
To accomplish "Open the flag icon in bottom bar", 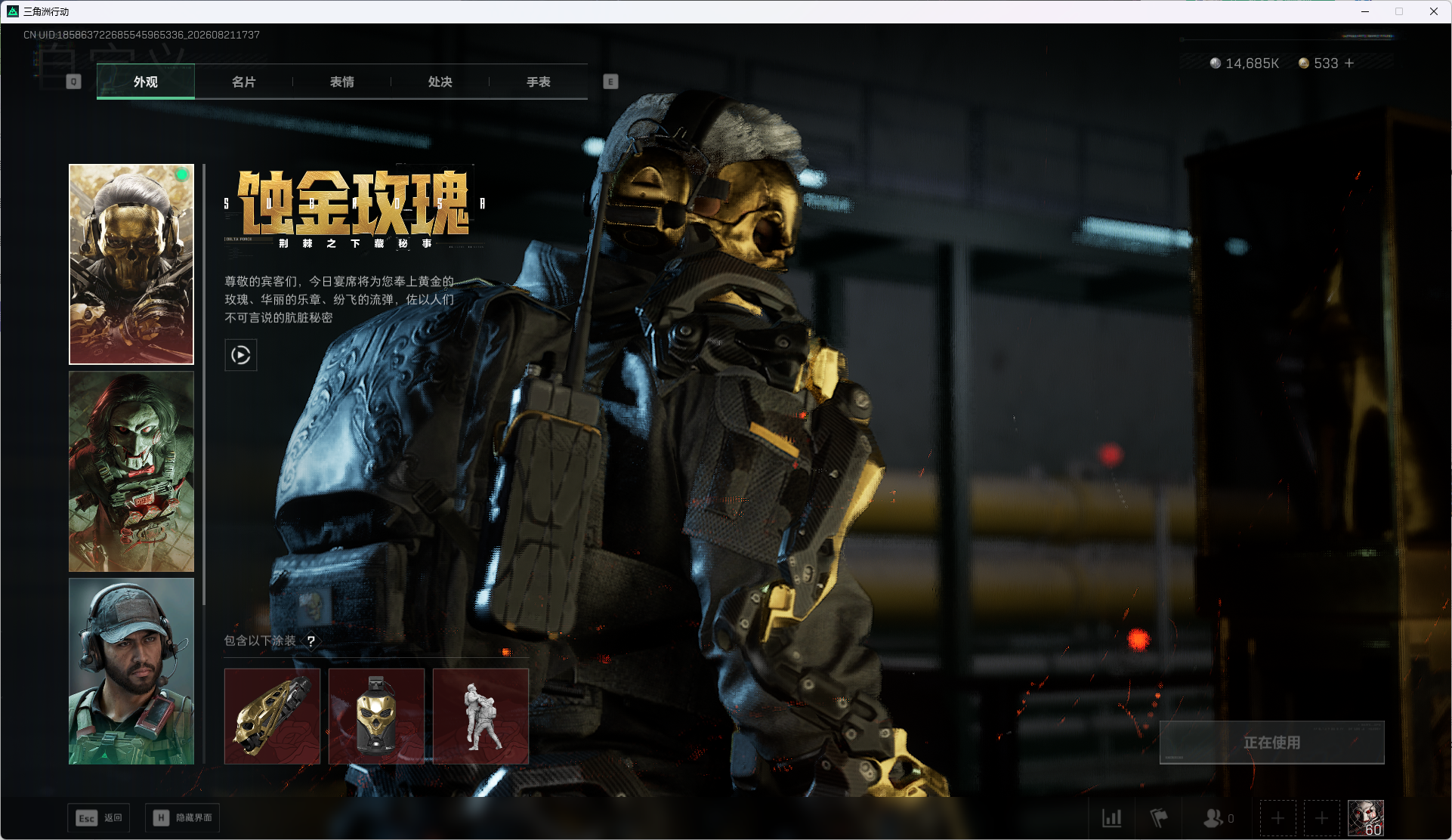I will pyautogui.click(x=1158, y=818).
